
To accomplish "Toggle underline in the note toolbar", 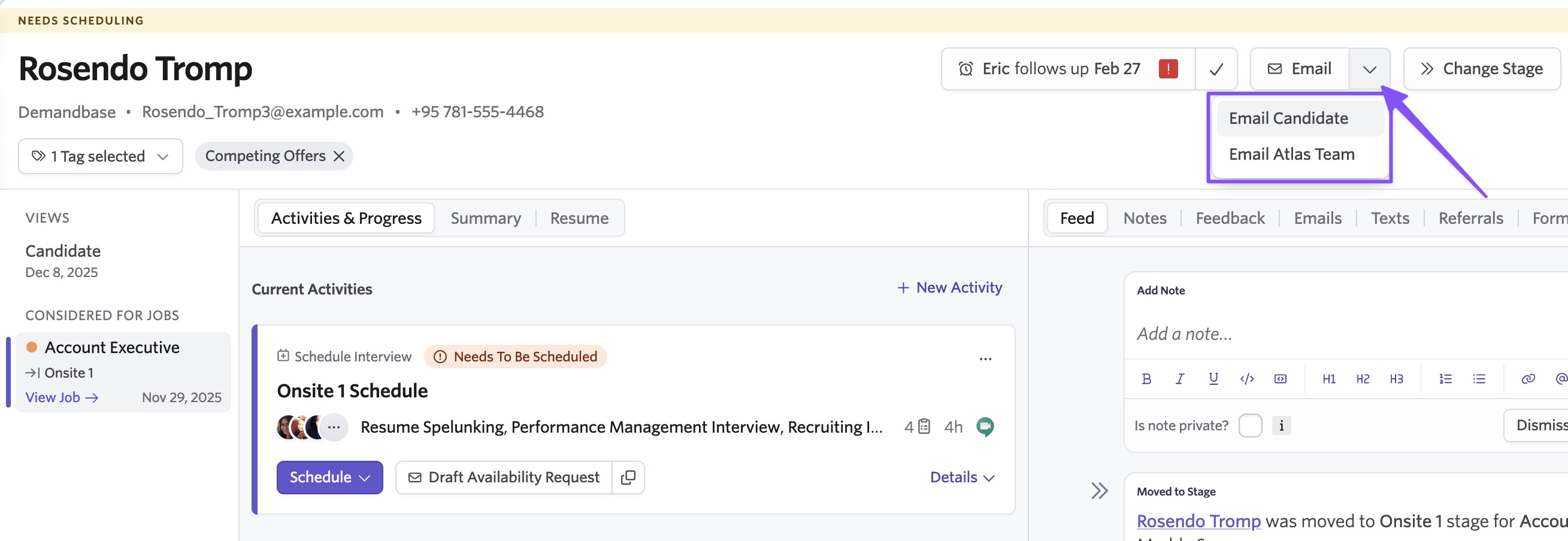I will (1213, 378).
